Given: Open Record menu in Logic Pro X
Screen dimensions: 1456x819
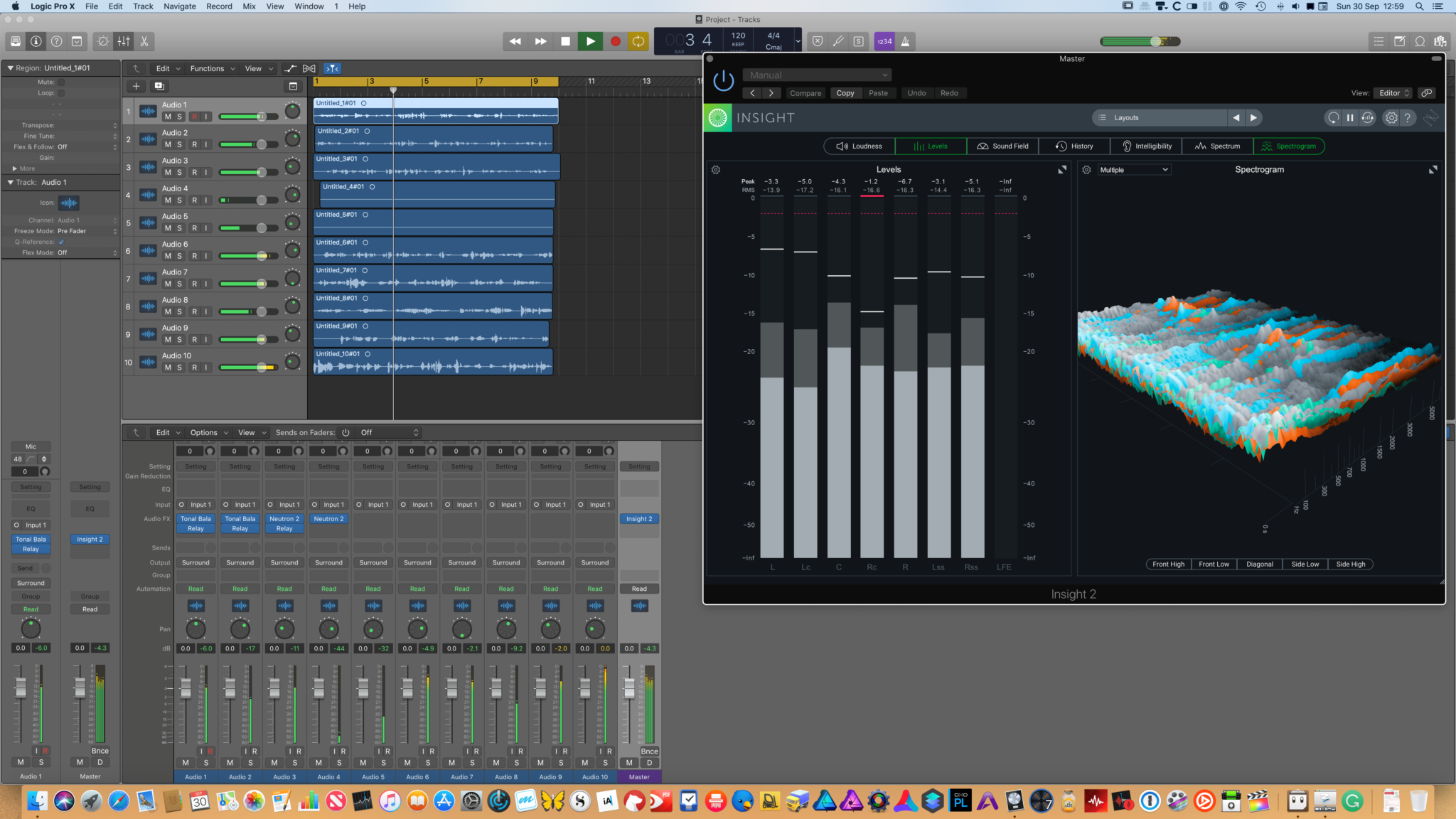Looking at the screenshot, I should pyautogui.click(x=219, y=7).
